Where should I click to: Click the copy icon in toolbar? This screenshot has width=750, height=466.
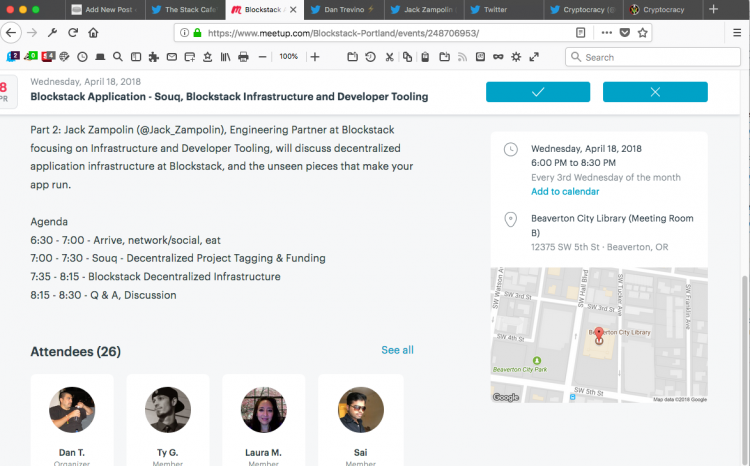[x=408, y=57]
